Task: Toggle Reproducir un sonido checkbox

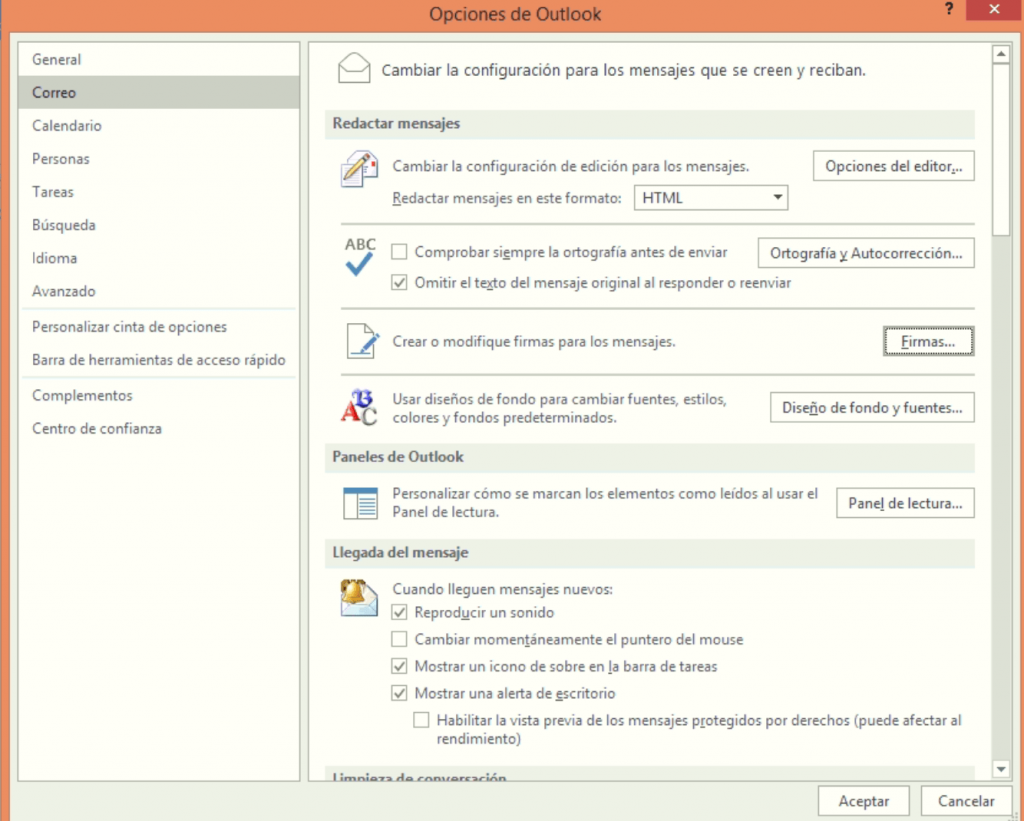Action: 399,613
